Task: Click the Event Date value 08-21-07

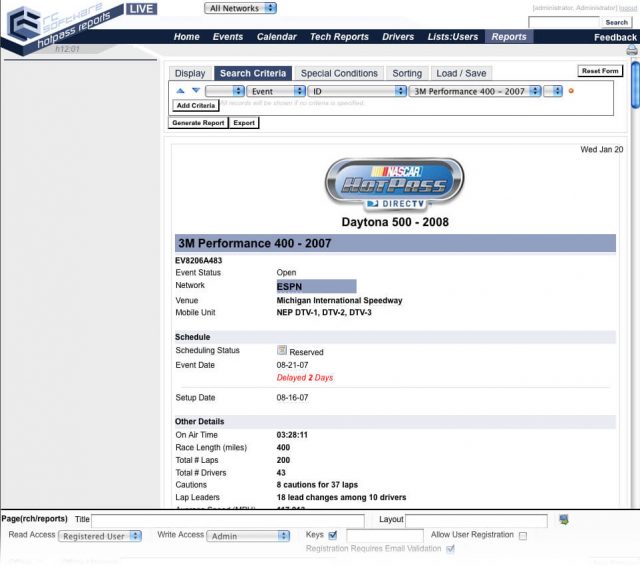Action: (x=292, y=365)
